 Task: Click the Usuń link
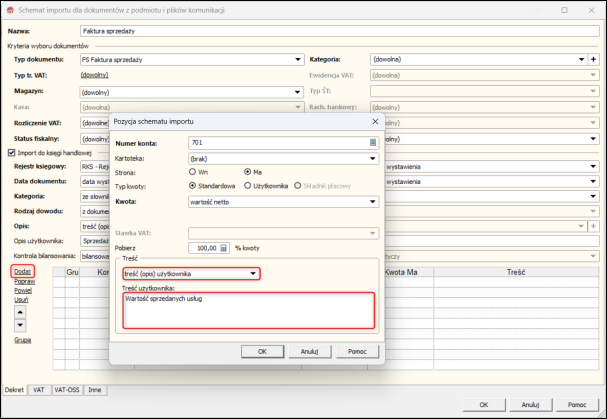21,300
